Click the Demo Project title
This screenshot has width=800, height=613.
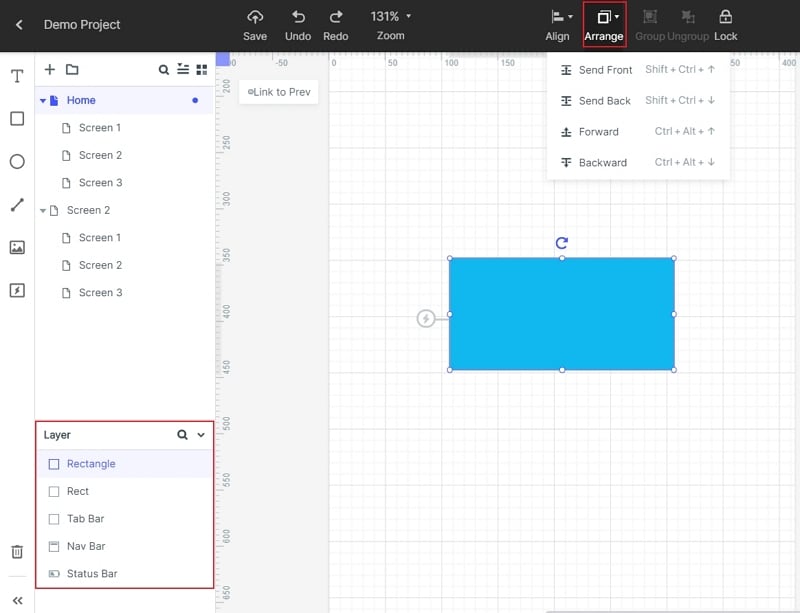(82, 24)
